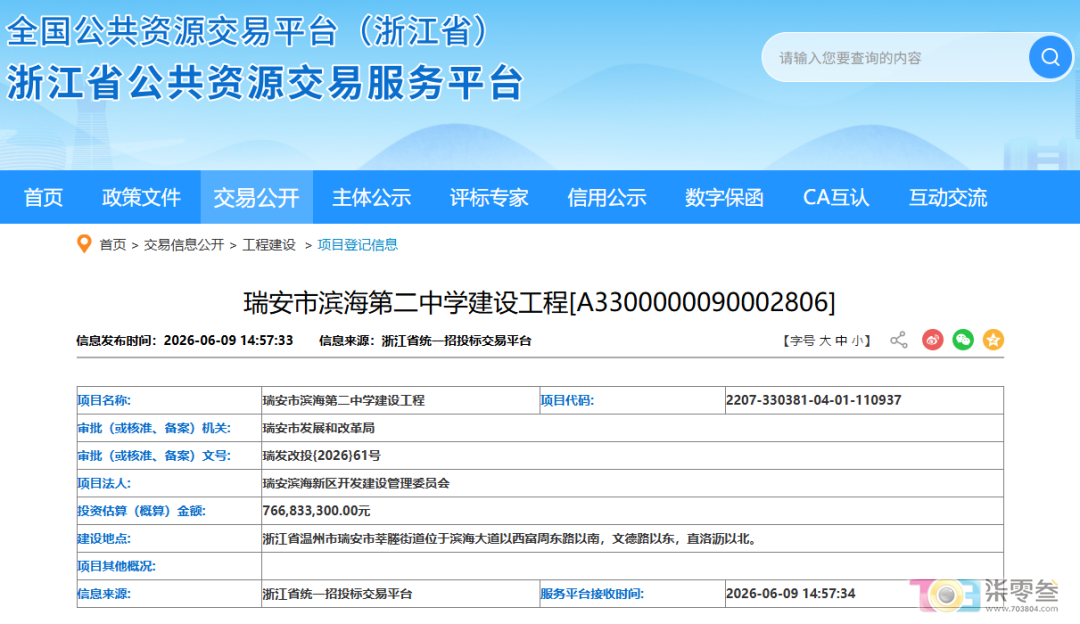The height and width of the screenshot is (624, 1080).
Task: Open the 政策文件 navigation tab
Action: (141, 198)
